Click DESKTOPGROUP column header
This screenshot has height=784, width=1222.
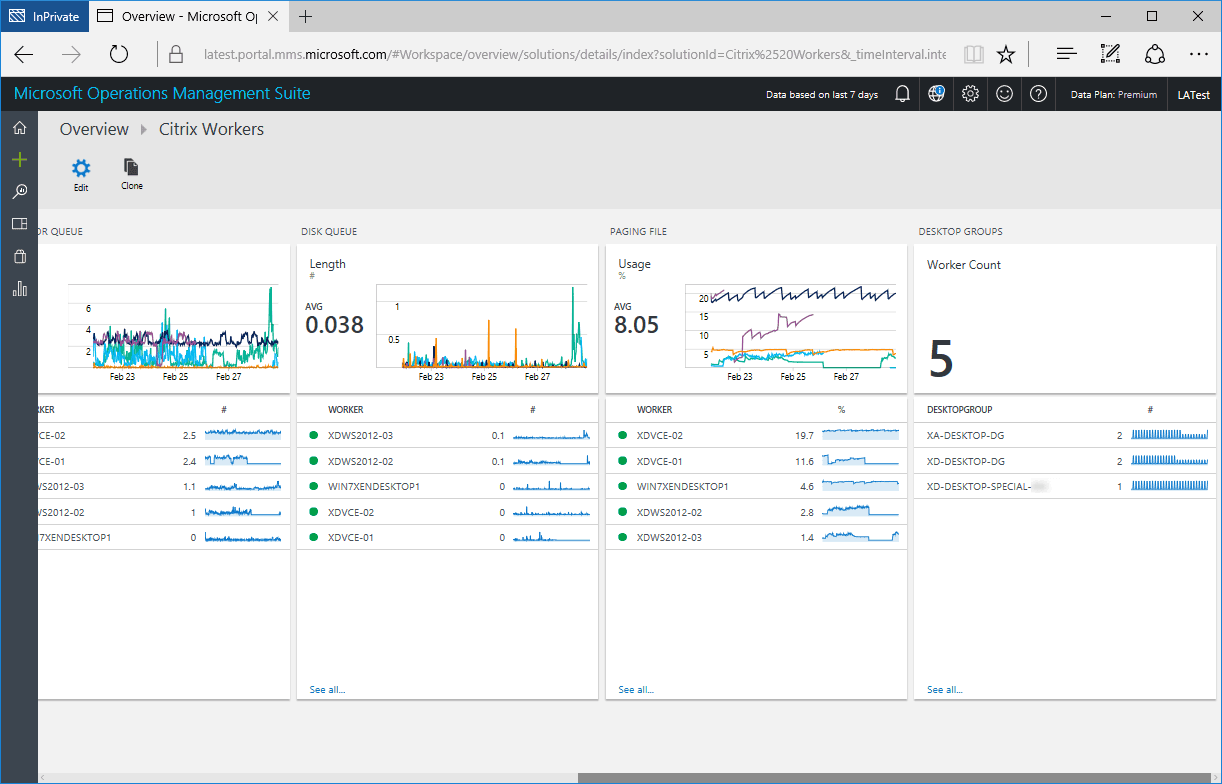click(x=959, y=410)
